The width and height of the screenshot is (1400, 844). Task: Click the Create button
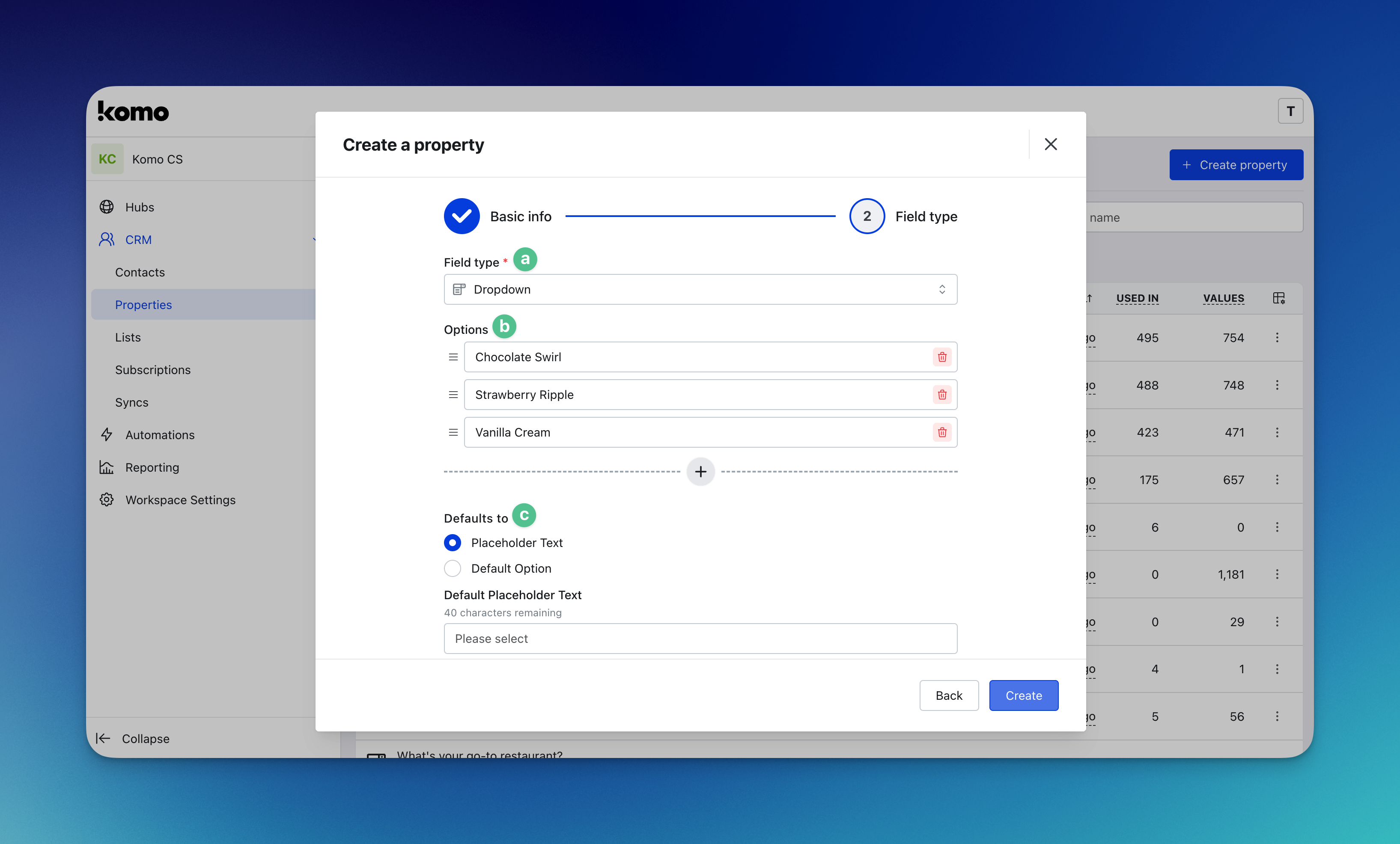1023,695
